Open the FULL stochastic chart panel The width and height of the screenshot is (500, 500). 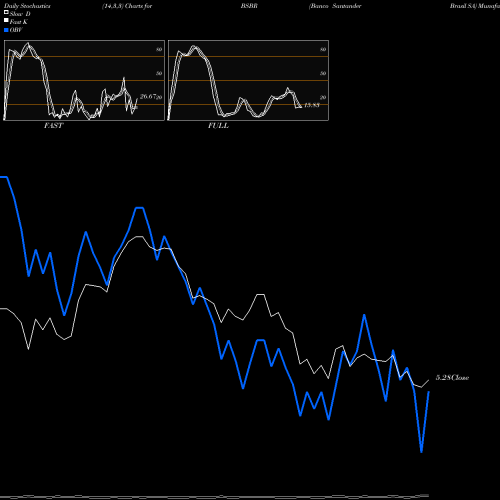[x=248, y=80]
